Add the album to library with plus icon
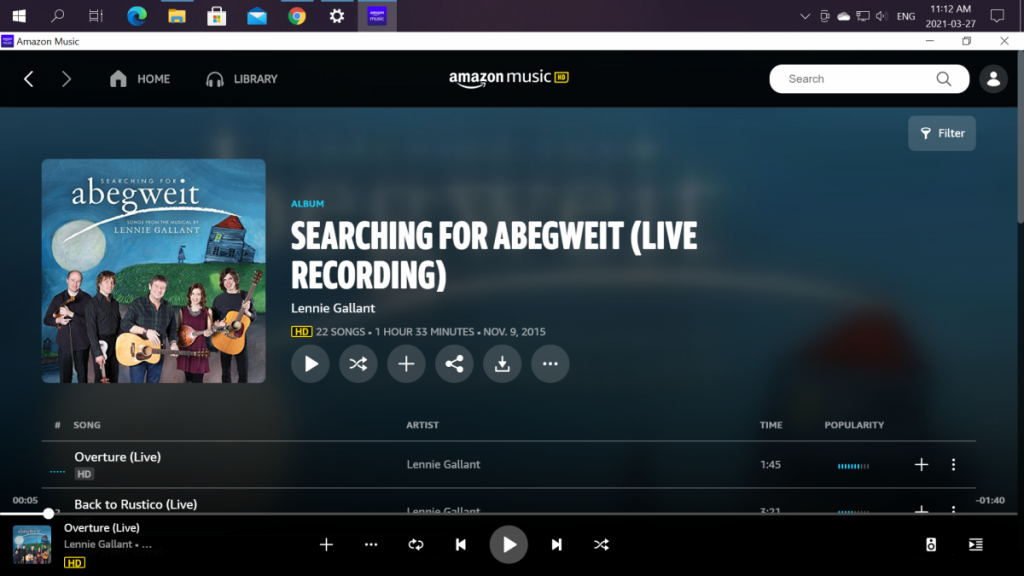 [406, 364]
